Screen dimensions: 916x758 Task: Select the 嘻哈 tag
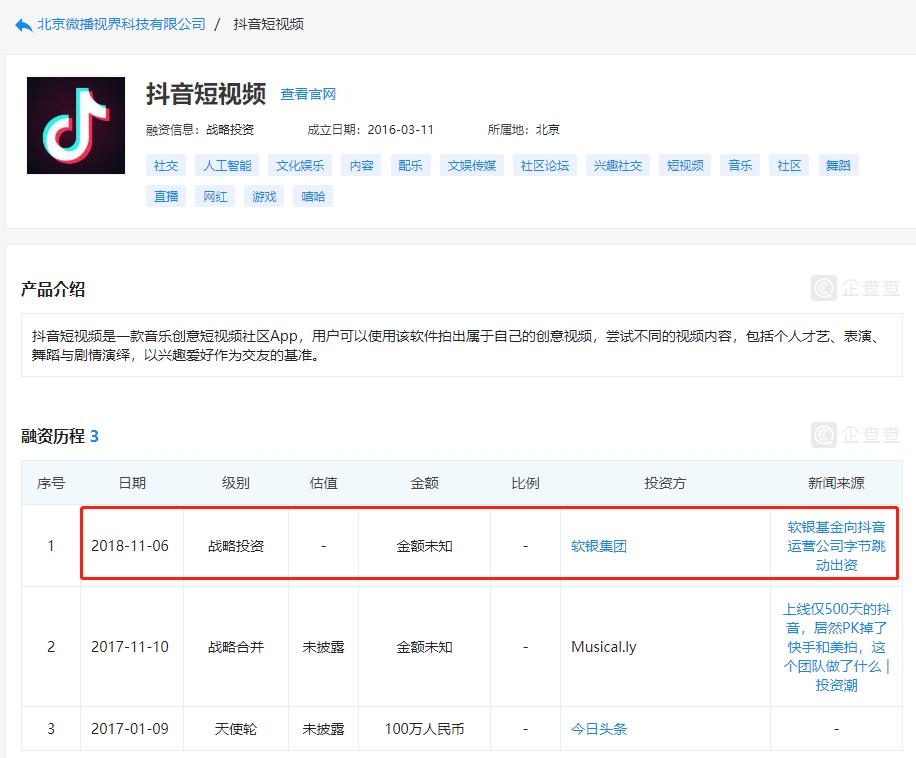[x=313, y=196]
